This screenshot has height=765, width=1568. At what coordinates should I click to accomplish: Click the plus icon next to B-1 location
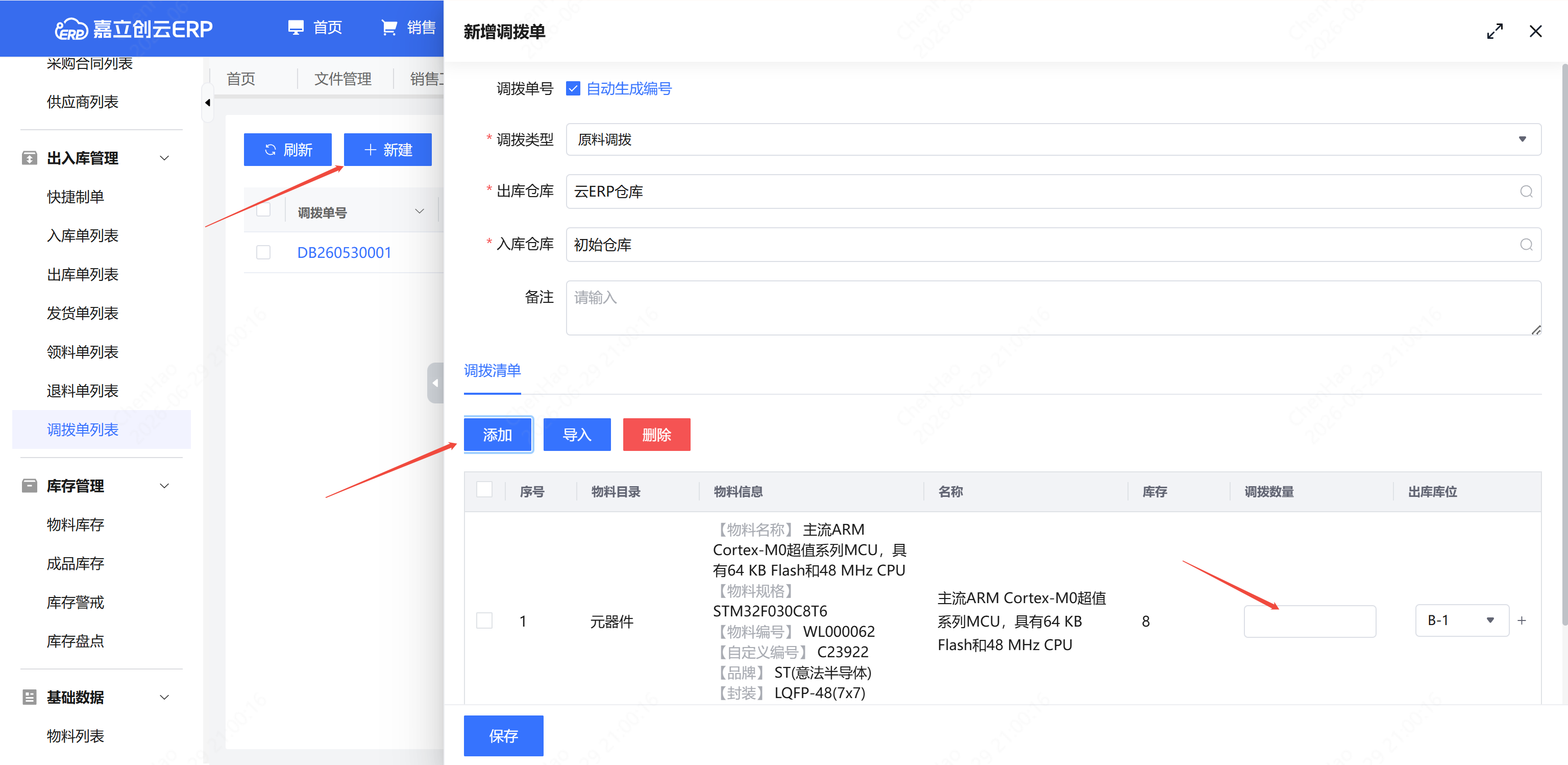1522,620
